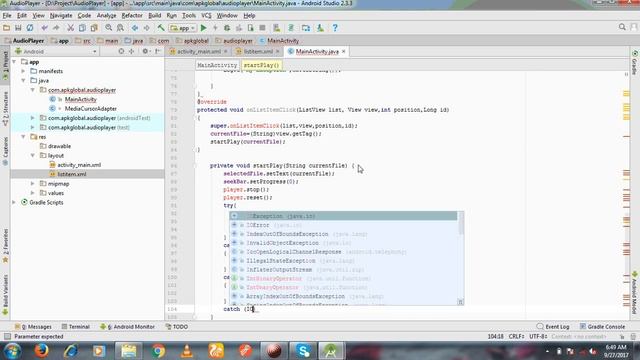The width and height of the screenshot is (640, 360).
Task: Click the Find magnifier icon
Action: click(109, 28)
